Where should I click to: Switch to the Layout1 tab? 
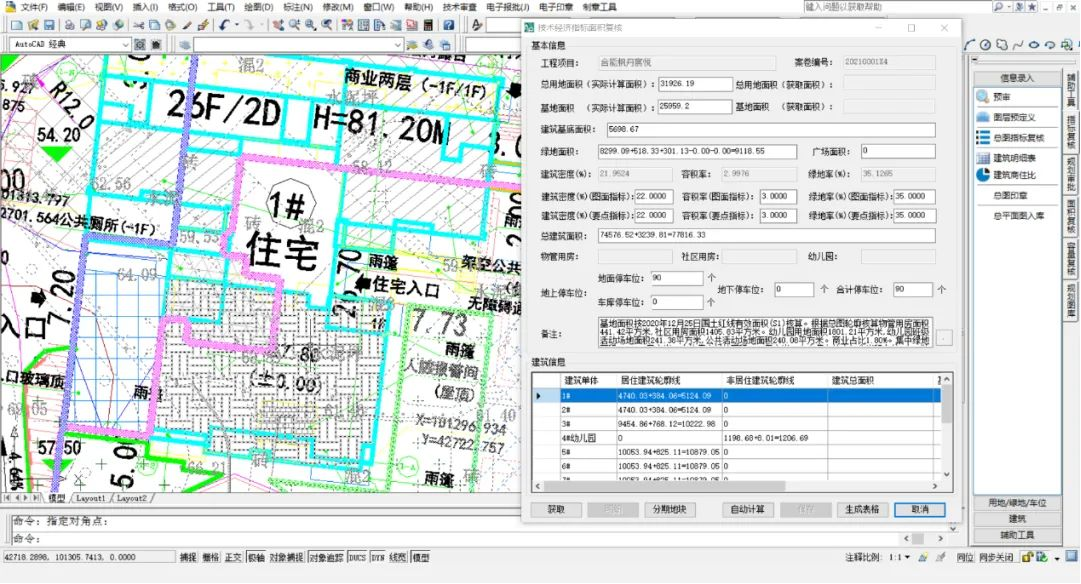tap(91, 497)
